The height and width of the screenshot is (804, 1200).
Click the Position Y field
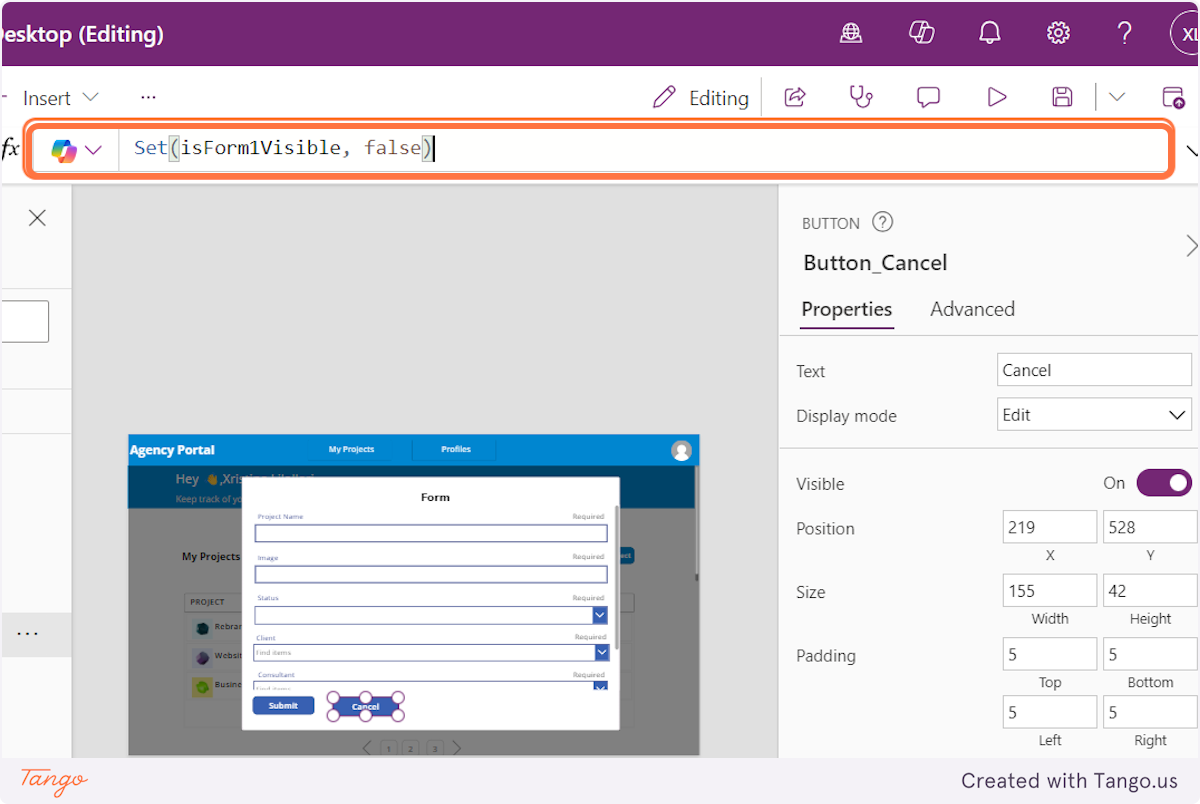pyautogui.click(x=1150, y=527)
